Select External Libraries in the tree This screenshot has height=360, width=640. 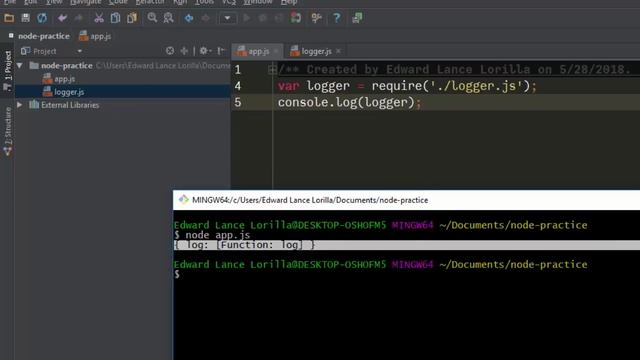pos(70,105)
